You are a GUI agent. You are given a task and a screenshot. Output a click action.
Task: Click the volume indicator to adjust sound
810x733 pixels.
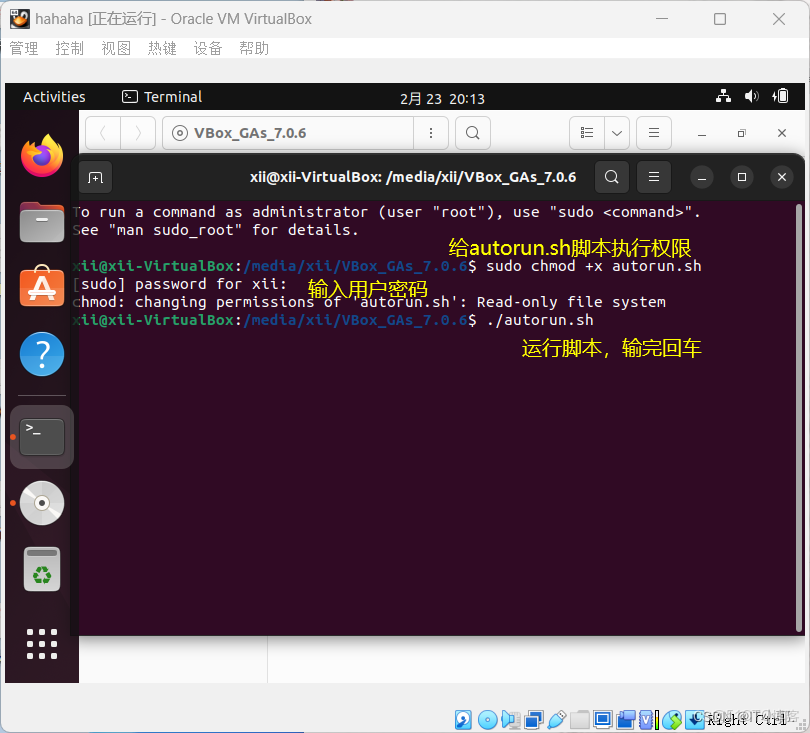(752, 96)
